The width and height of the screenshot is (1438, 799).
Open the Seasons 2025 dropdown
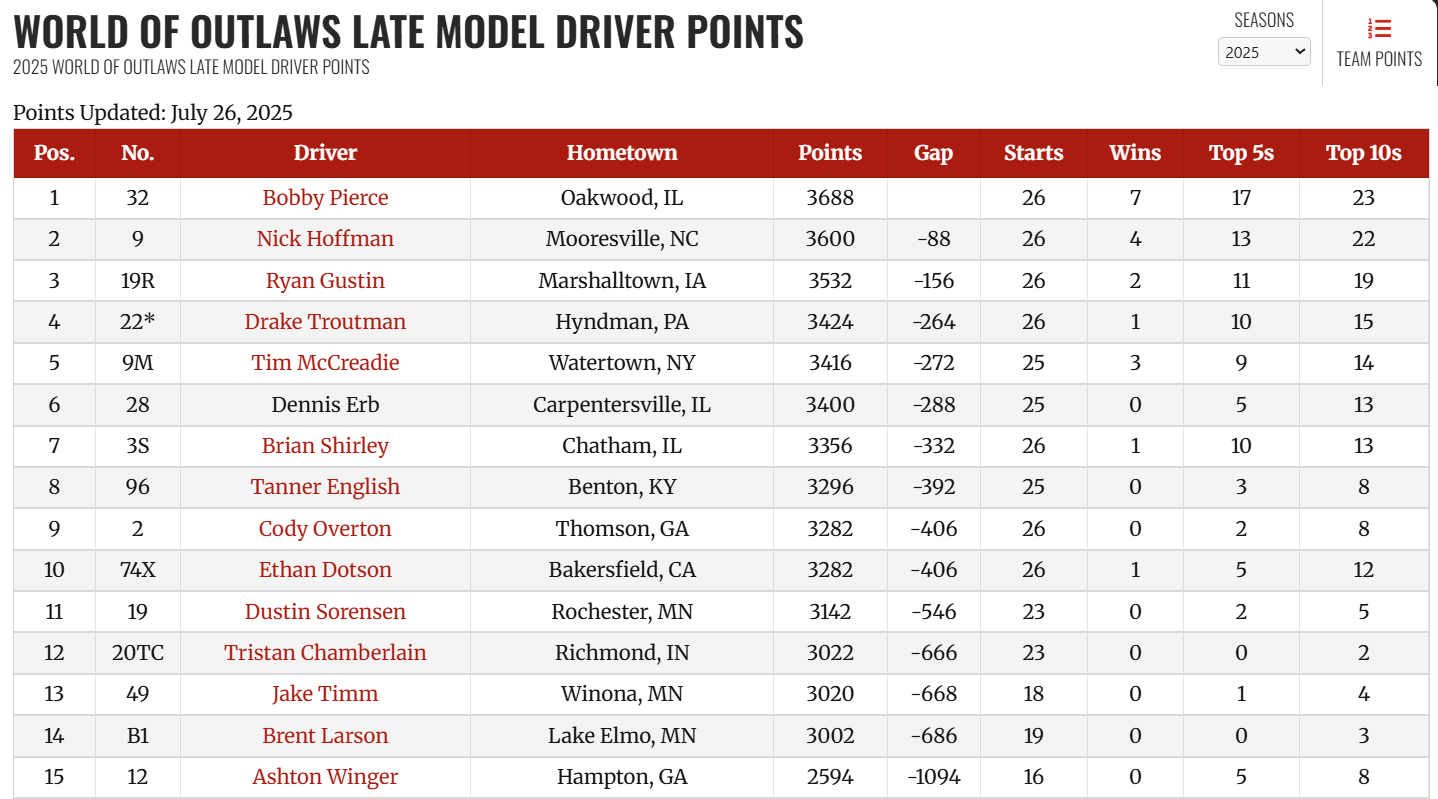click(1264, 52)
